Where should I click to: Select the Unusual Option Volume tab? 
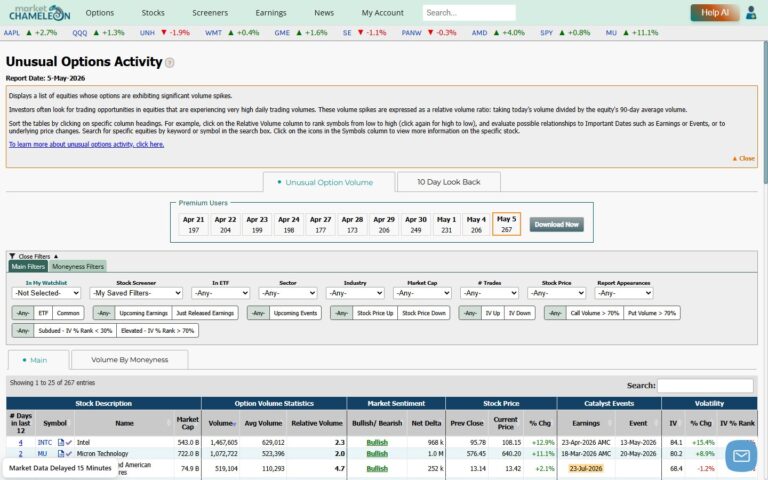point(329,182)
